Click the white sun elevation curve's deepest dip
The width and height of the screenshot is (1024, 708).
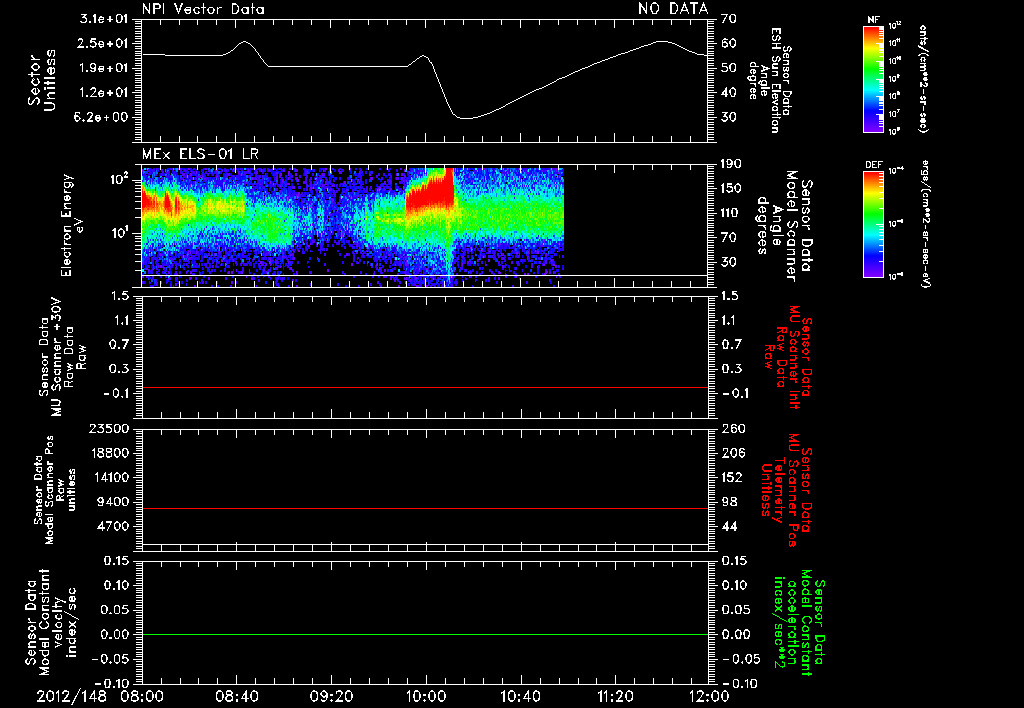465,118
